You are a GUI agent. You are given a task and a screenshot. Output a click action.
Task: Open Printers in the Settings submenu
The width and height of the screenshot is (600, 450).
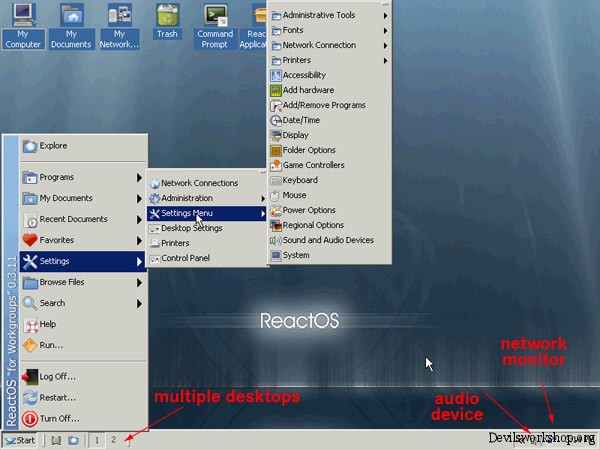coord(207,243)
